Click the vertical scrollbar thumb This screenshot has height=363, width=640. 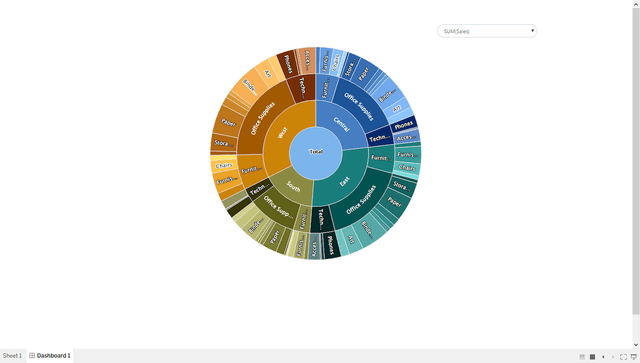pyautogui.click(x=636, y=160)
